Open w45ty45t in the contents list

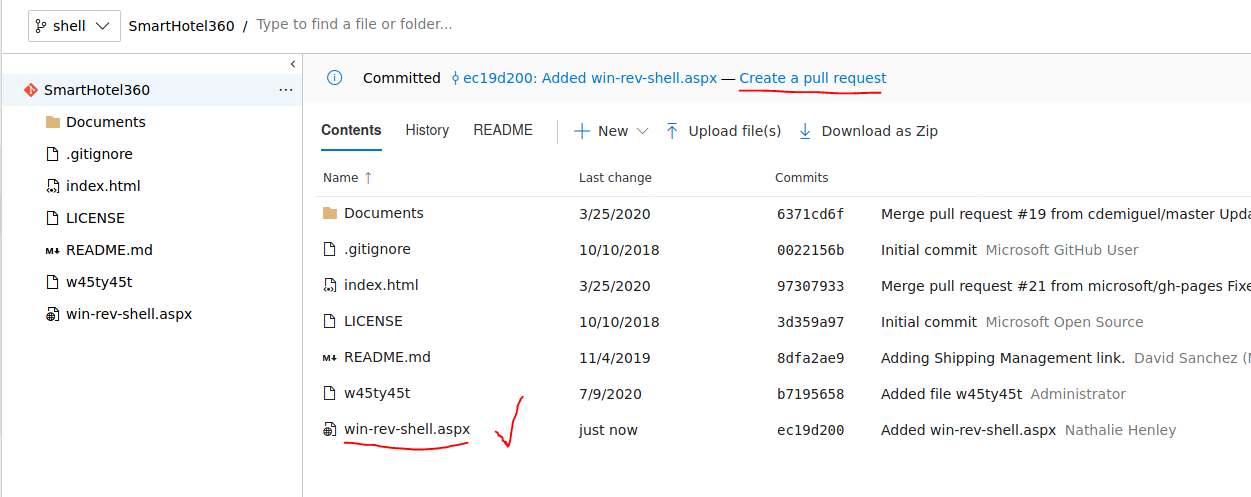point(377,393)
